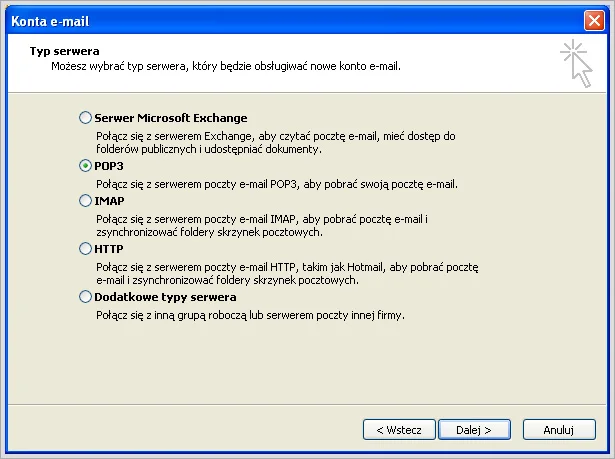Choose the POP3 radio button
The image size is (615, 459).
coord(85,167)
